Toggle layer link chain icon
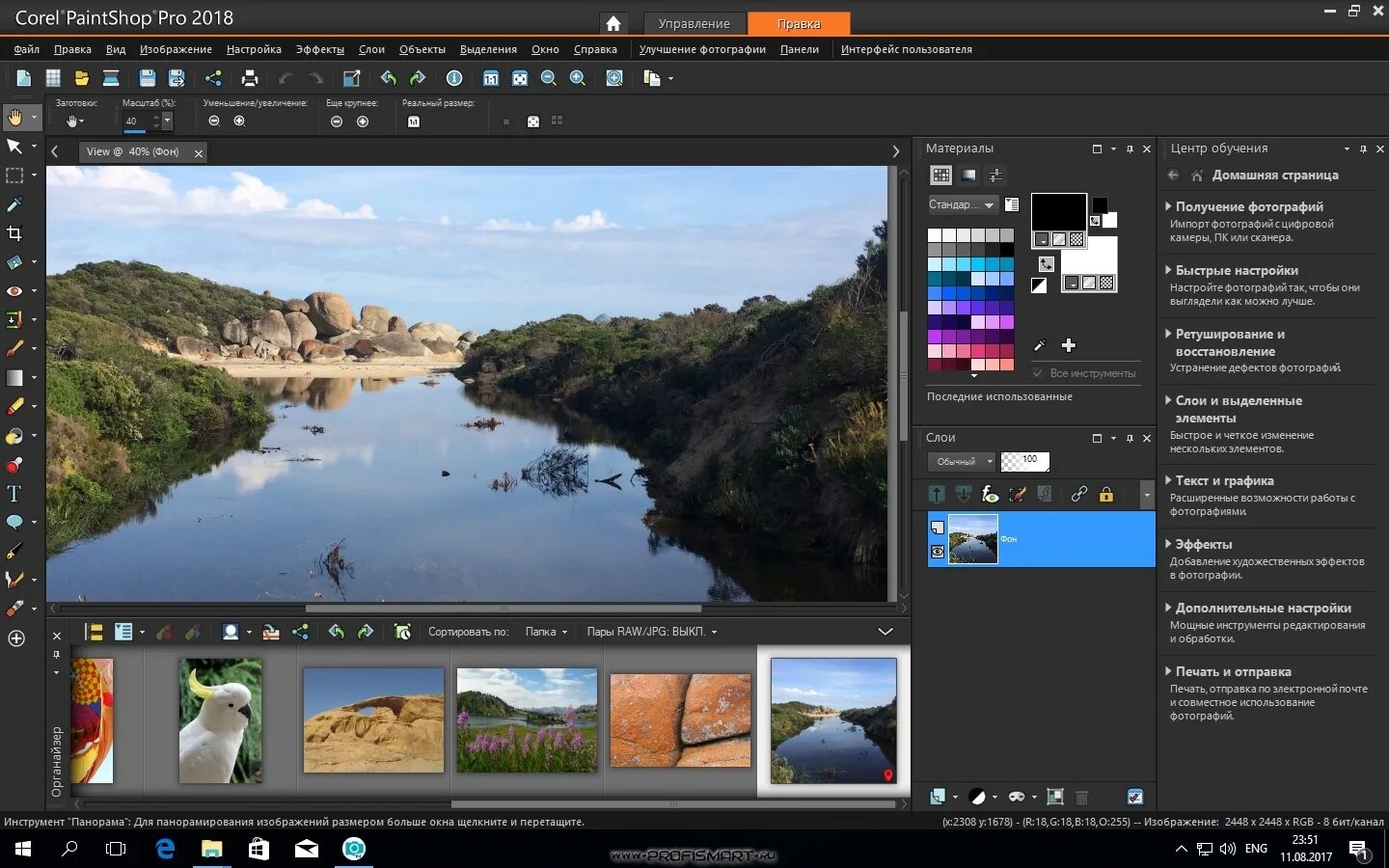This screenshot has height=868, width=1389. [x=1079, y=494]
